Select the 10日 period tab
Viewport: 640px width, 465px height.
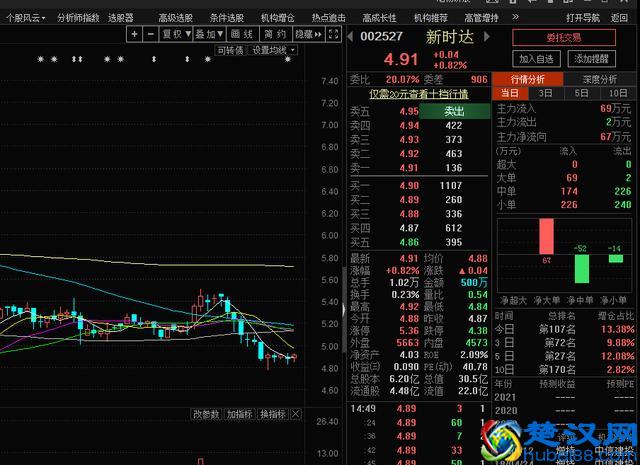[x=618, y=93]
